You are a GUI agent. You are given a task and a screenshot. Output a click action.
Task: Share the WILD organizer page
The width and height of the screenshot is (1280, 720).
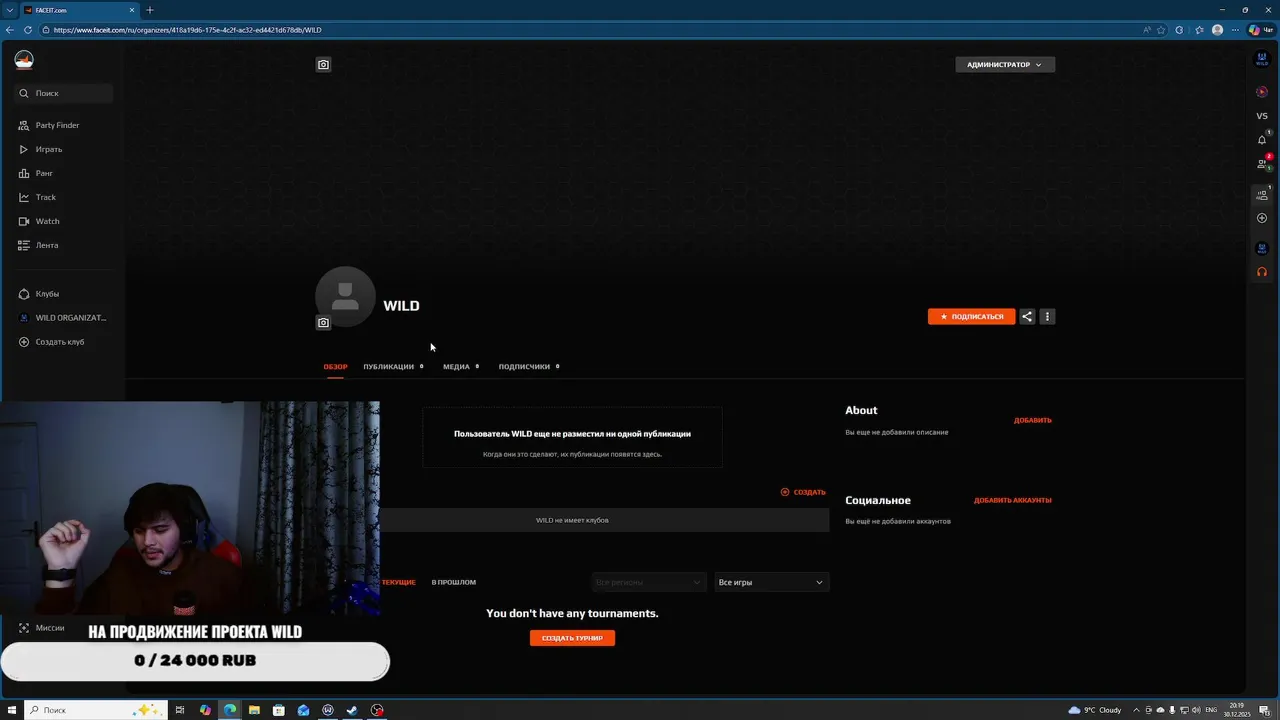1027,316
